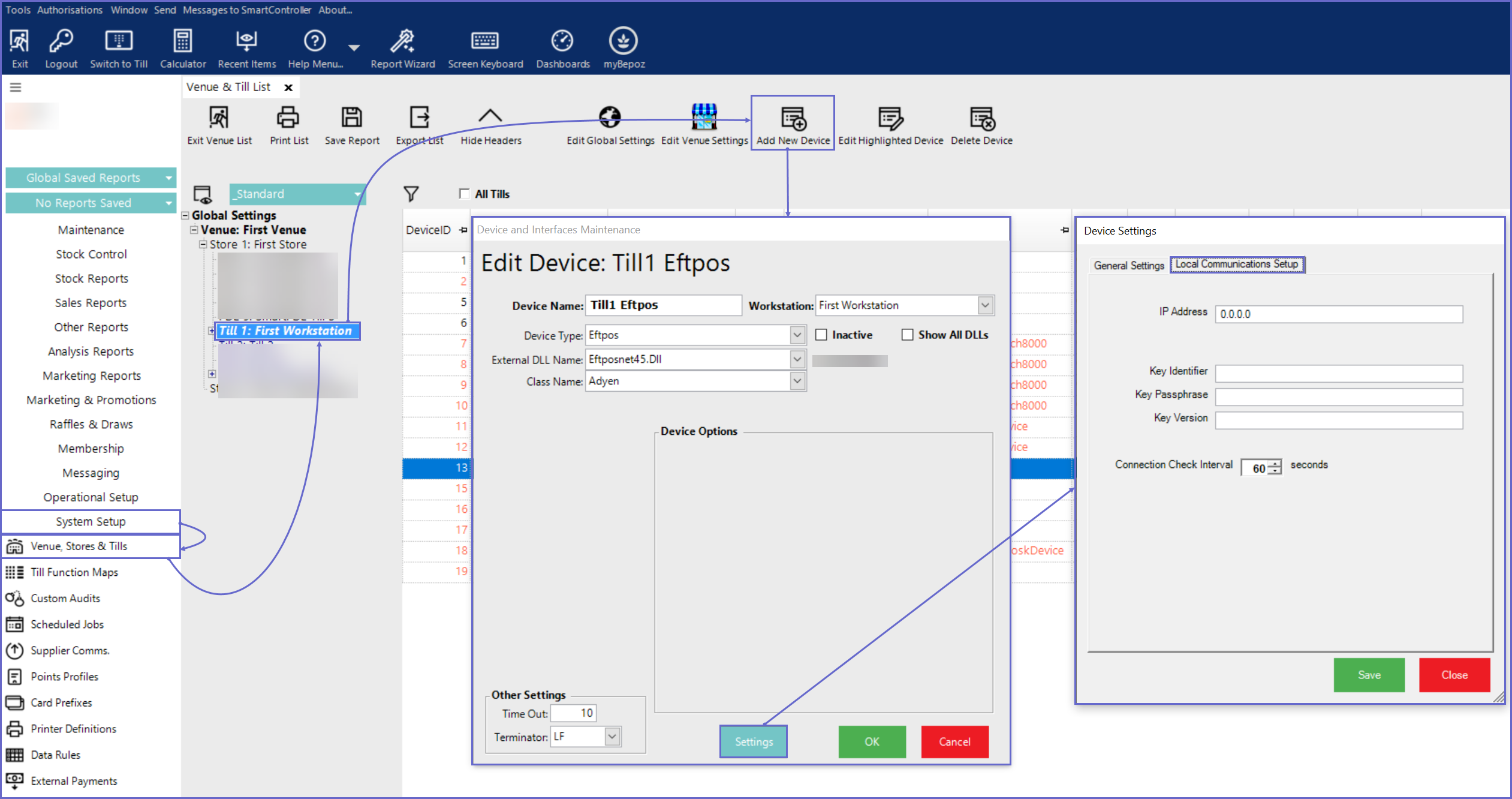Open the Device Type dropdown

pos(797,335)
